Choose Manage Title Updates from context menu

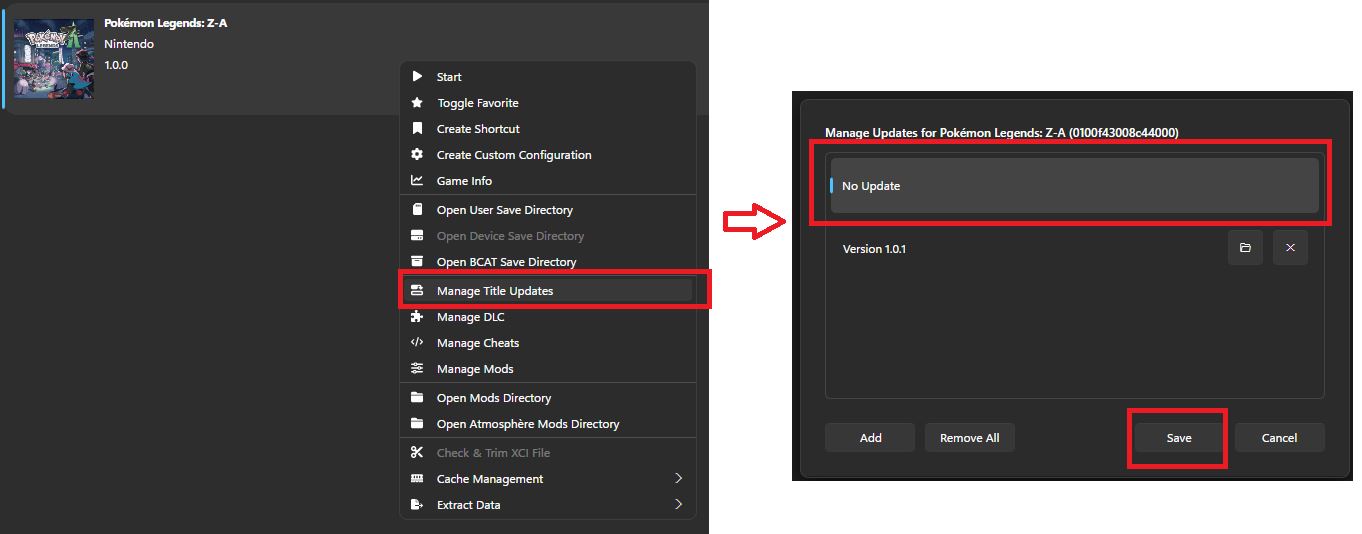point(495,291)
